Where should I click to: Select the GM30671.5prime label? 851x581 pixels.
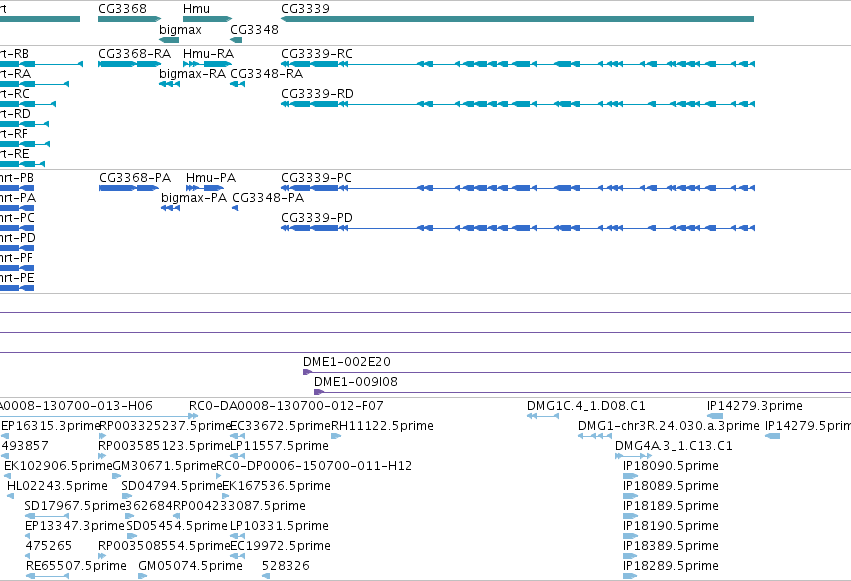pyautogui.click(x=164, y=466)
